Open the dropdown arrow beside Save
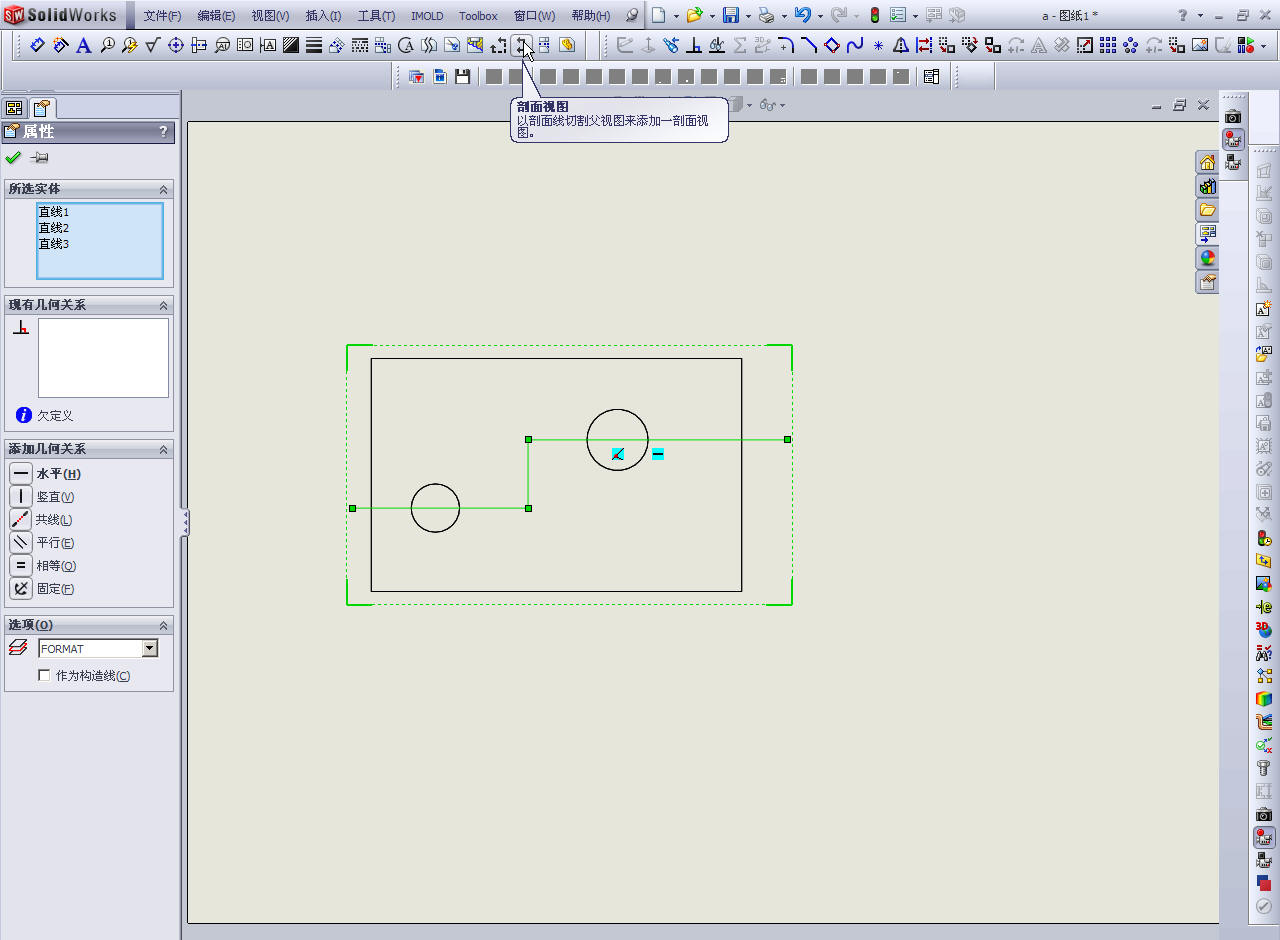The width and height of the screenshot is (1280, 940). point(748,16)
